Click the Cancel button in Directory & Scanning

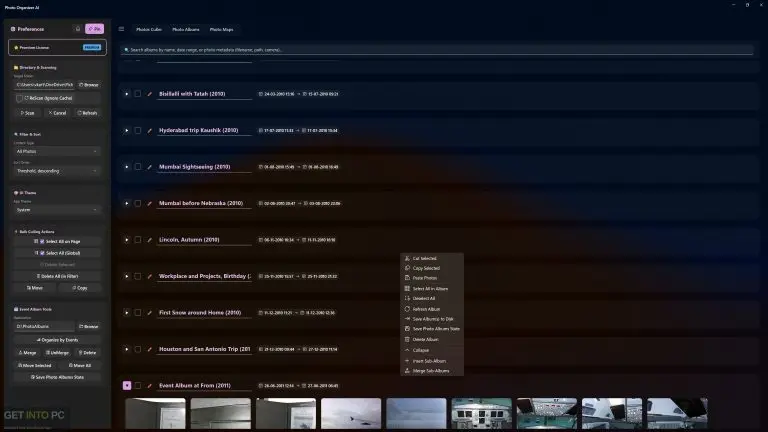(57, 113)
